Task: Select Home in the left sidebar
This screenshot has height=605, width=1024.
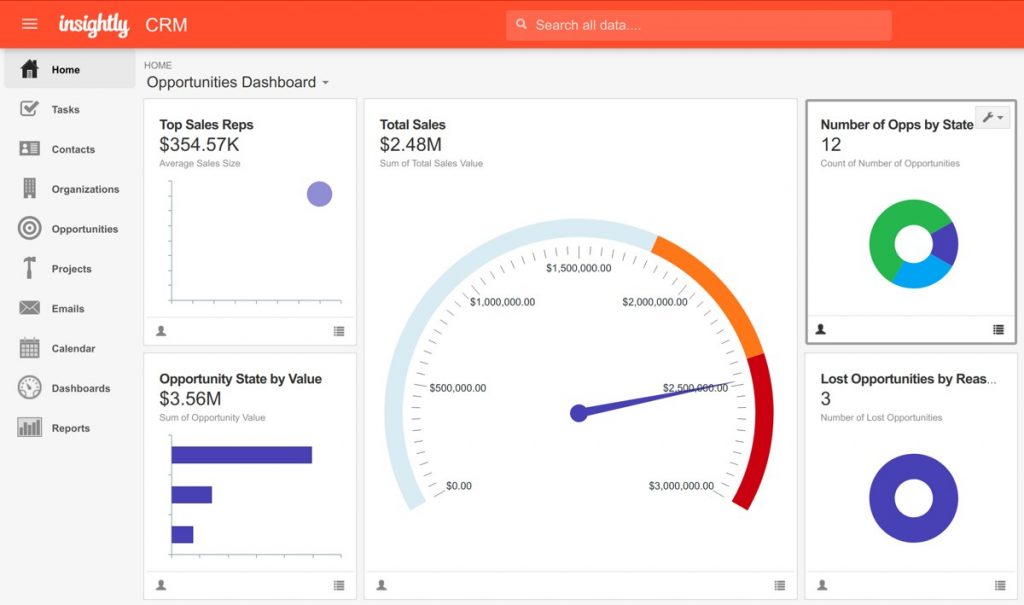Action: [x=66, y=70]
